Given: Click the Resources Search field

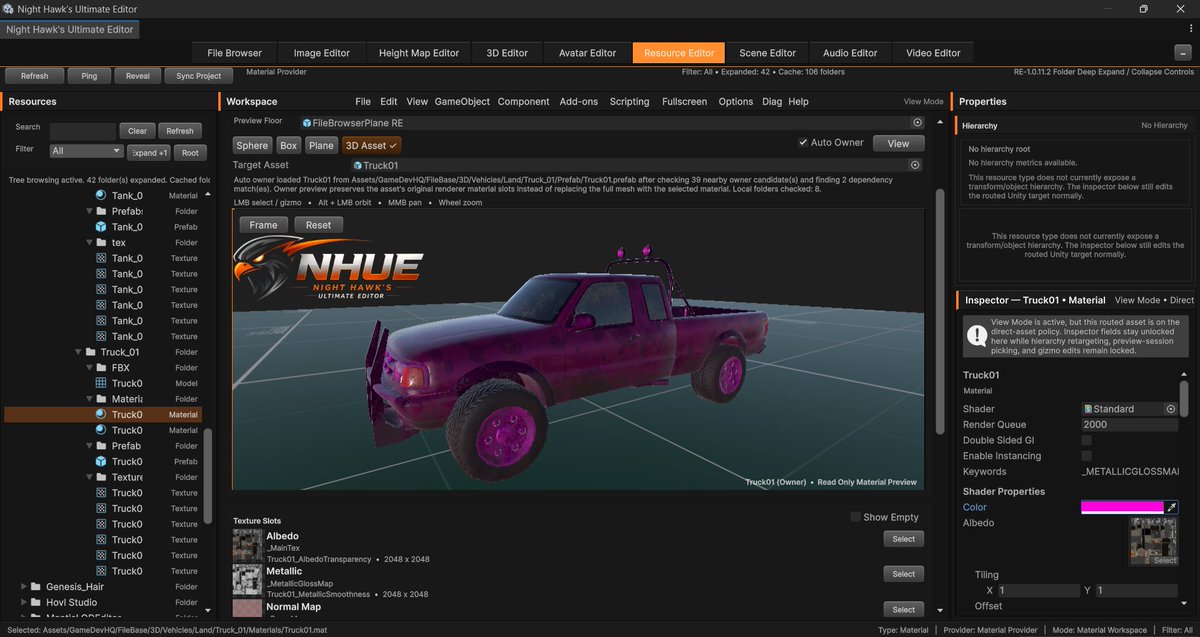Looking at the screenshot, I should coord(82,131).
